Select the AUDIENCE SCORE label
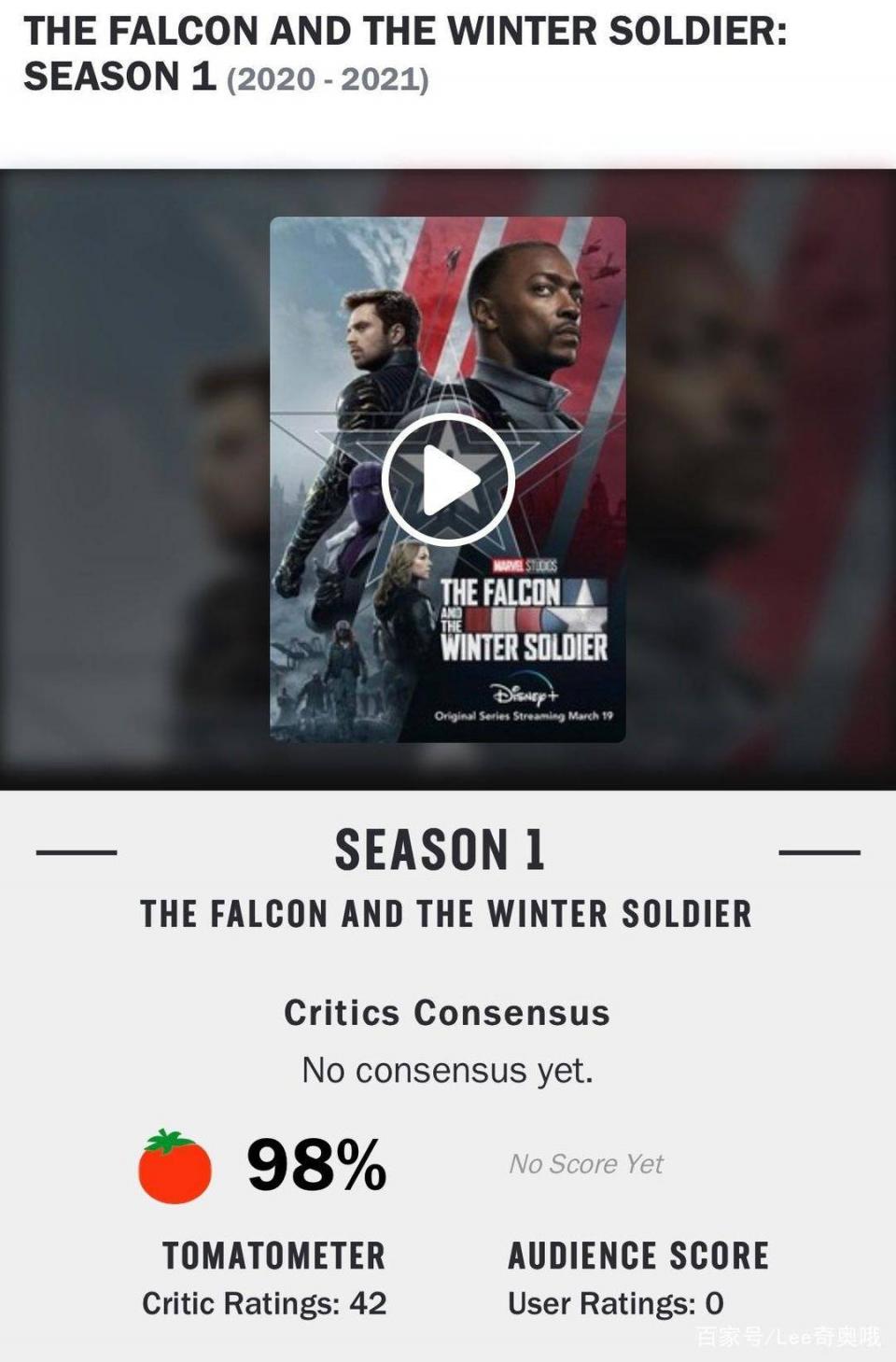 (638, 1256)
